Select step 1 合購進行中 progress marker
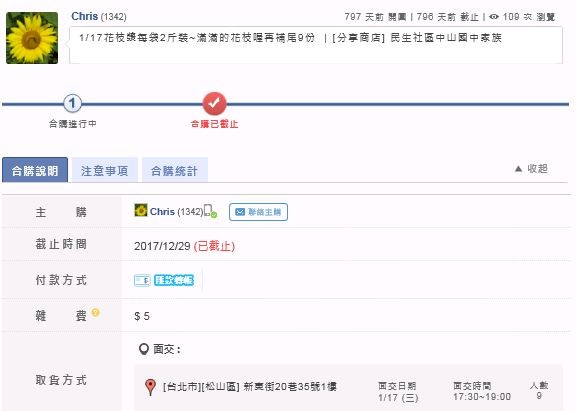The width and height of the screenshot is (577, 411). click(x=72, y=103)
